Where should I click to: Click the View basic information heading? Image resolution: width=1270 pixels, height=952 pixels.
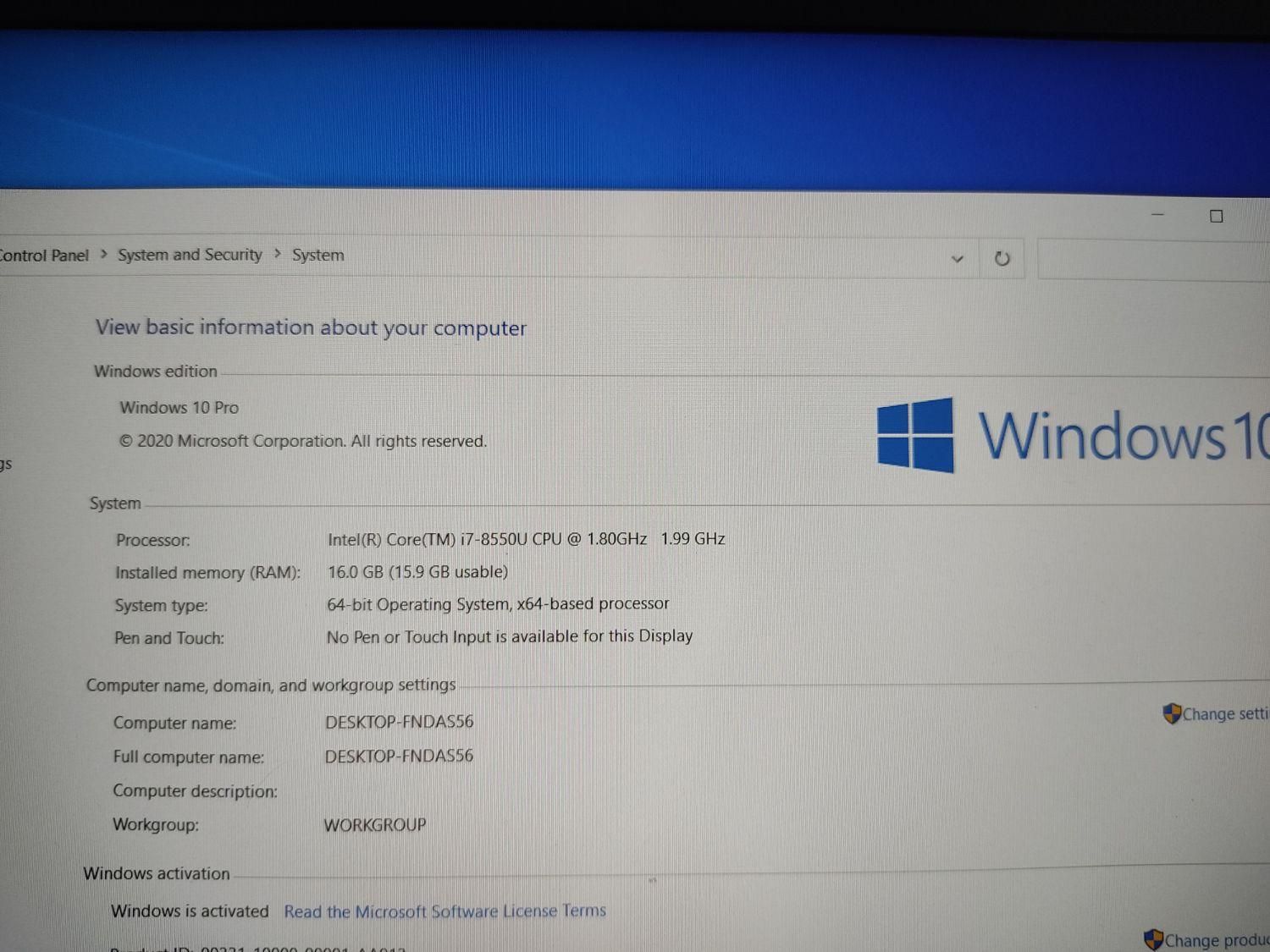[311, 327]
